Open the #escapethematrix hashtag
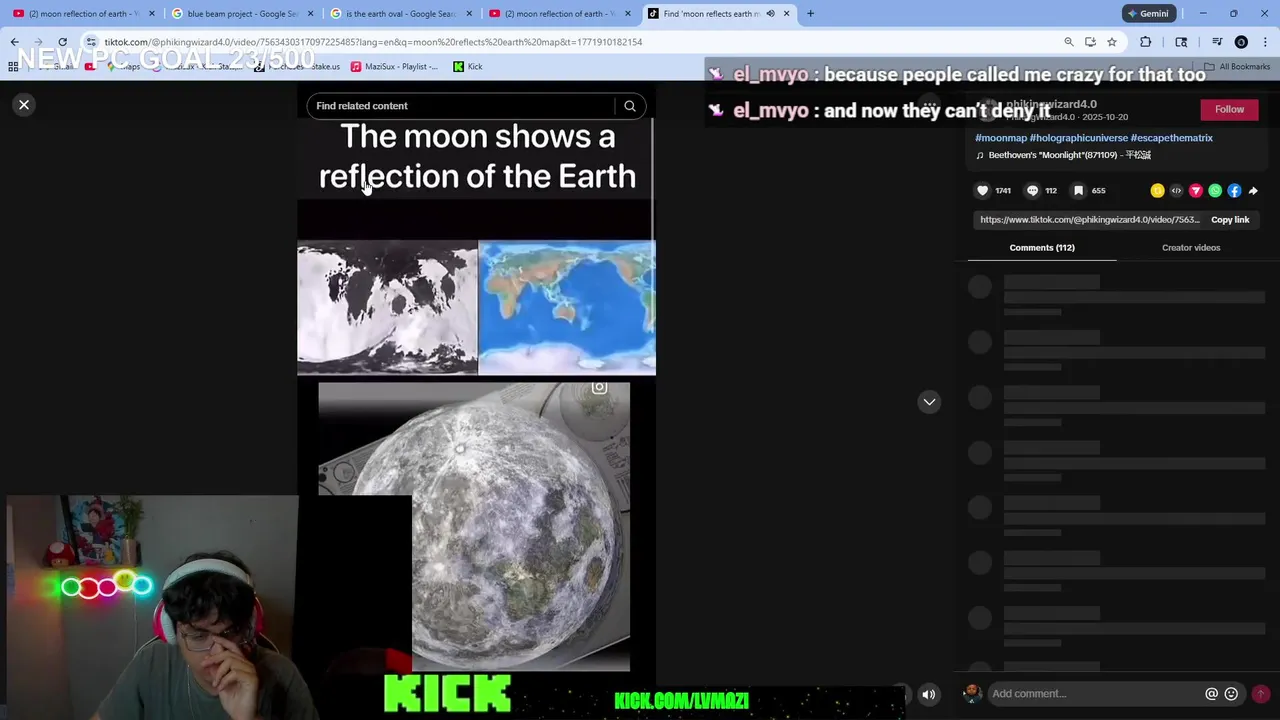Viewport: 1280px width, 720px height. coord(1172,138)
